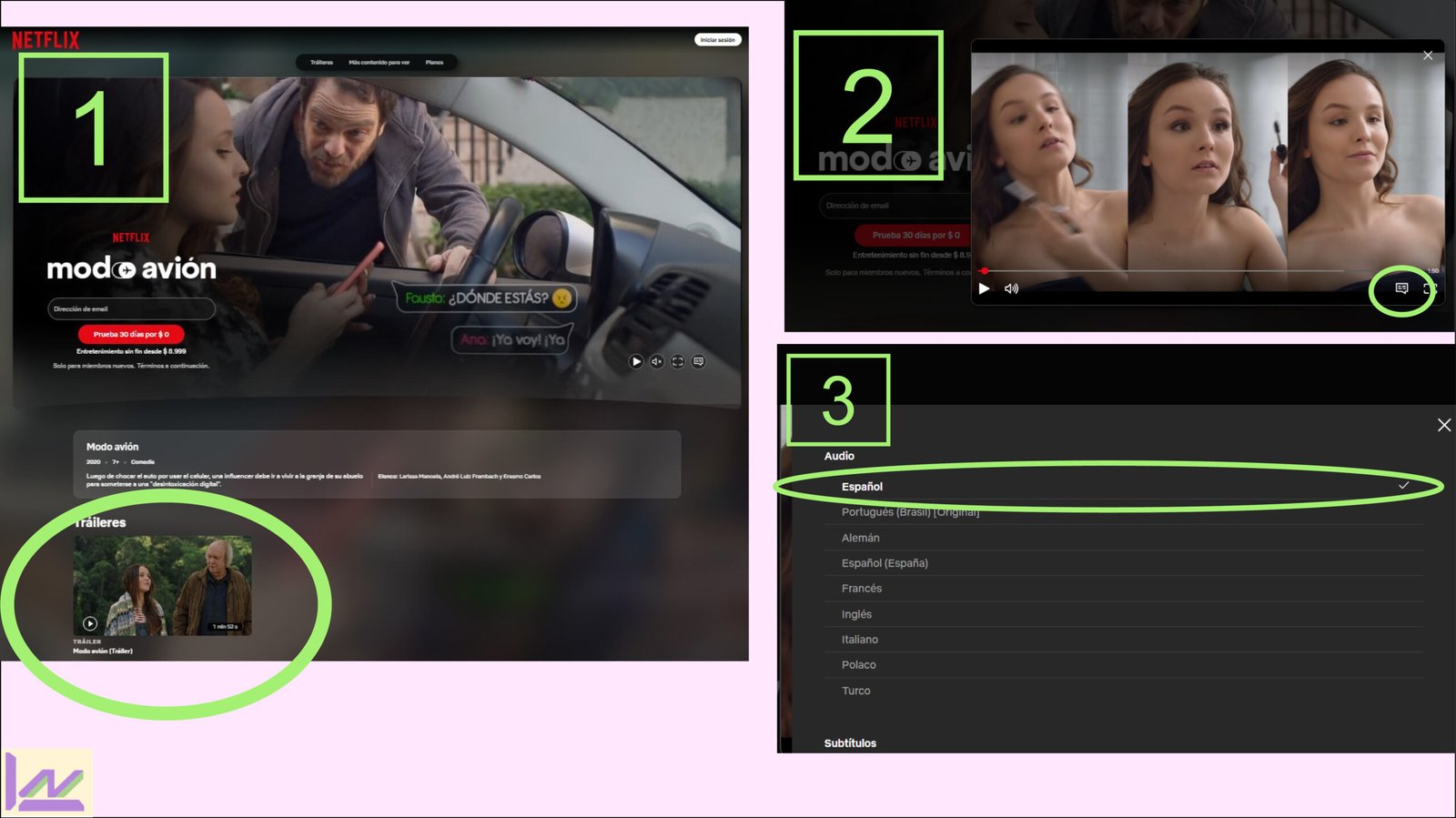Image resolution: width=1456 pixels, height=818 pixels.
Task: Pick Italiano audio track
Action: [1124, 640]
